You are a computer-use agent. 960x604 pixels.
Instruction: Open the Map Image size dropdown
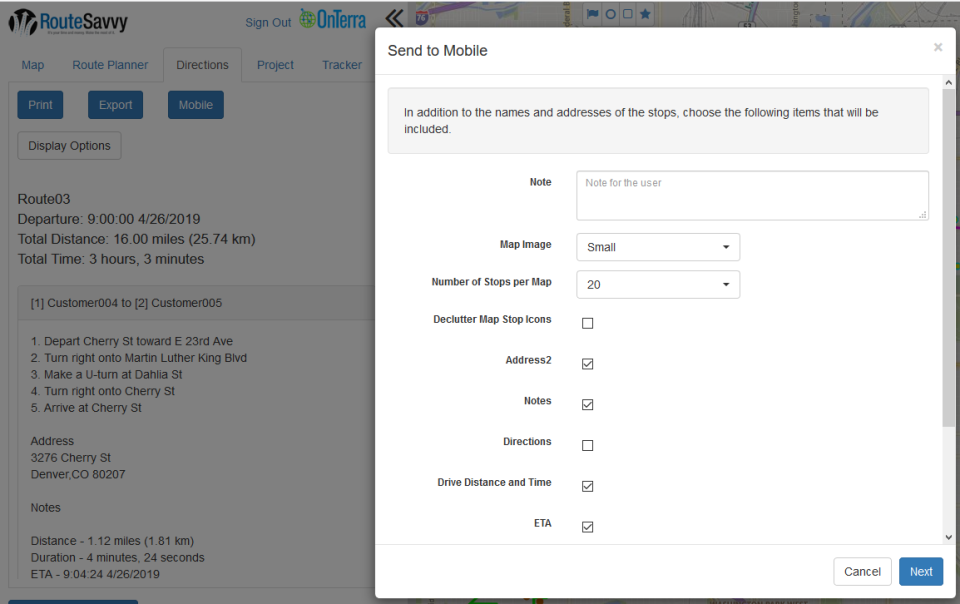point(657,246)
